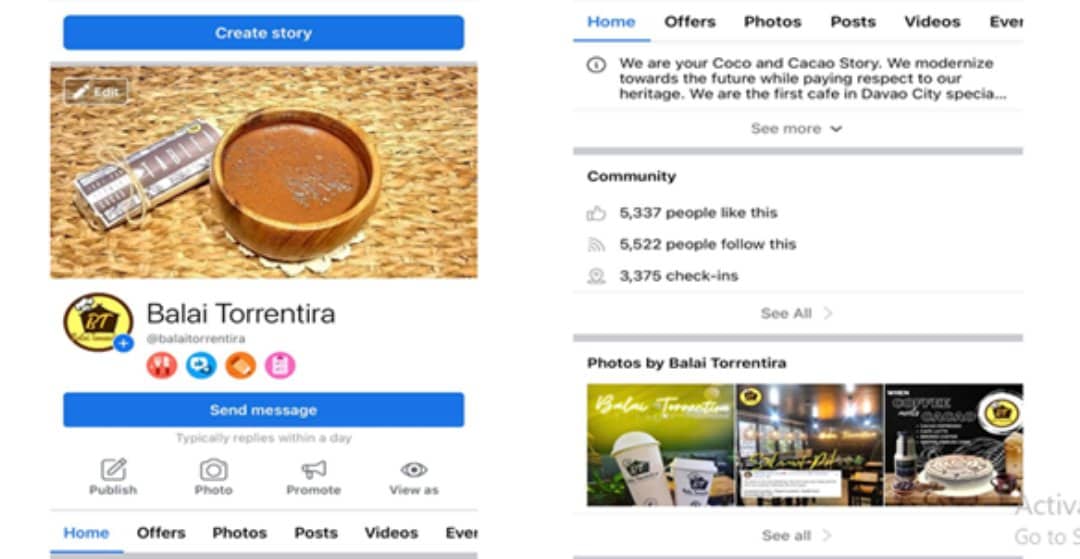Expand the description with See more

pyautogui.click(x=797, y=129)
